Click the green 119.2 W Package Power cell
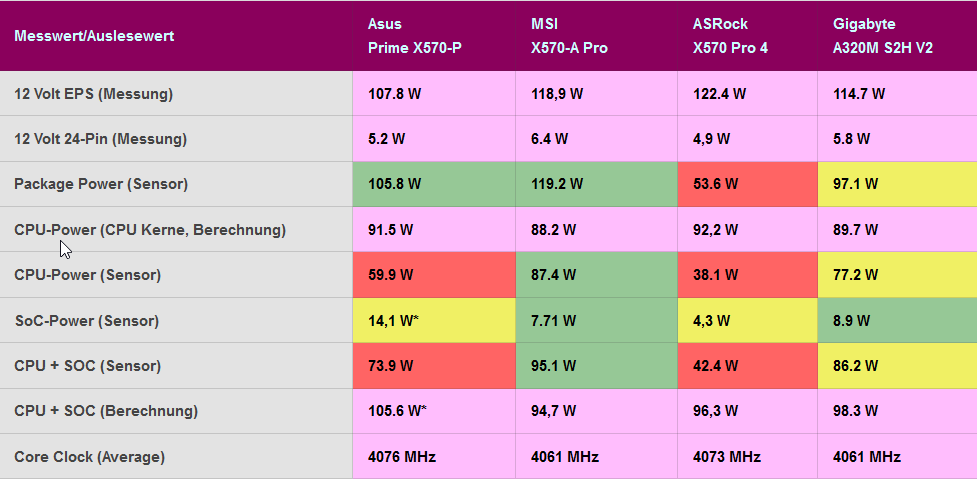 click(x=596, y=184)
